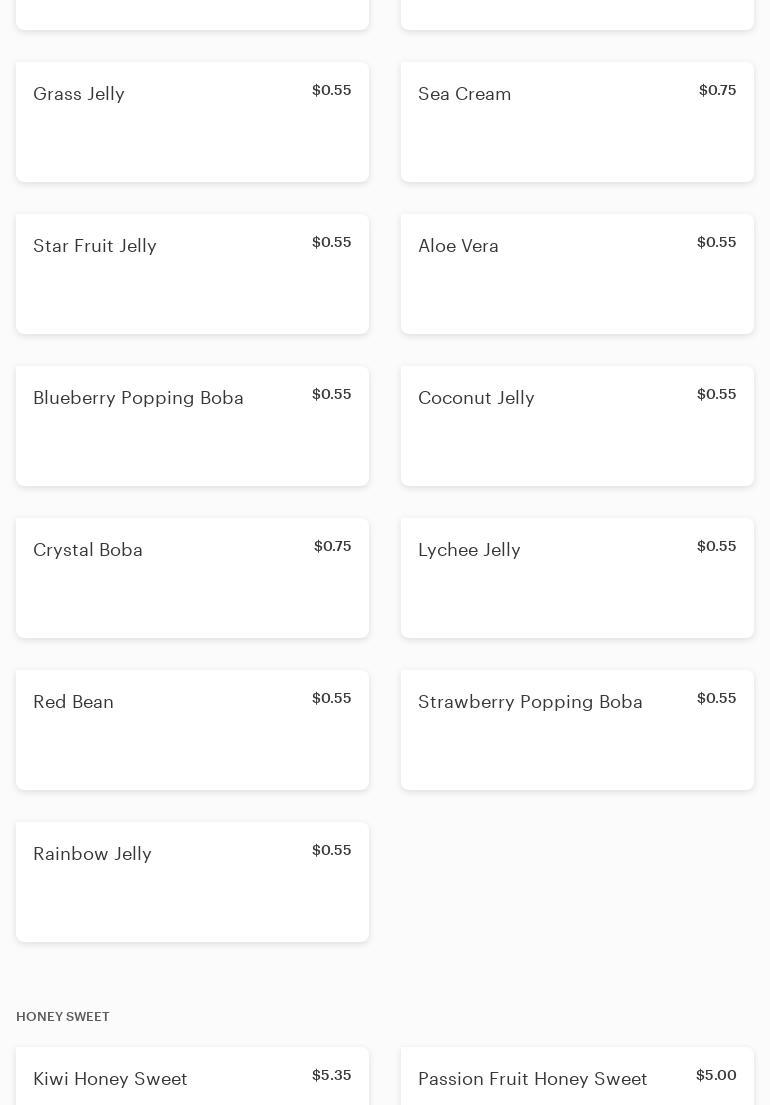Select the Grass Jelly topping card
This screenshot has height=1105, width=770.
coord(192,122)
